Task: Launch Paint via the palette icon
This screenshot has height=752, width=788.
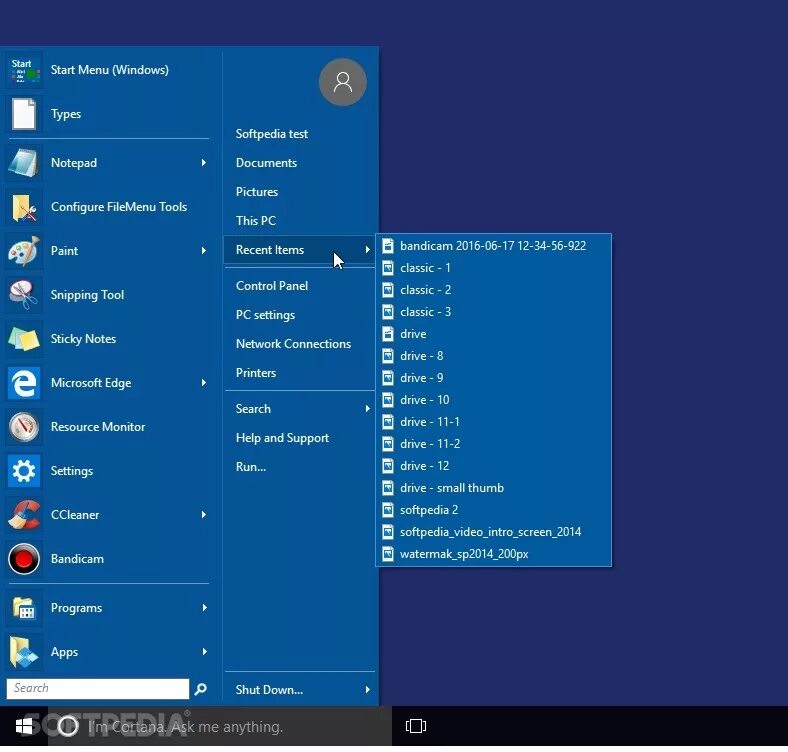Action: [x=24, y=251]
